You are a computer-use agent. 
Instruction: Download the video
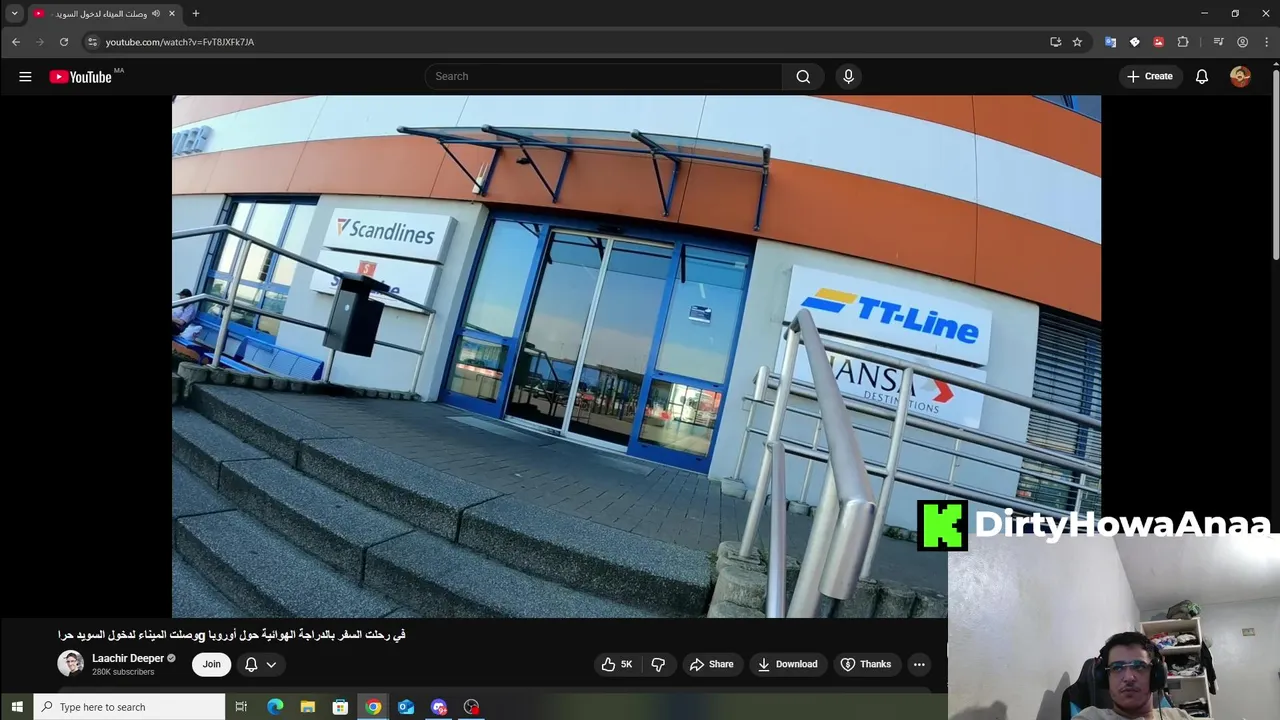coord(788,664)
